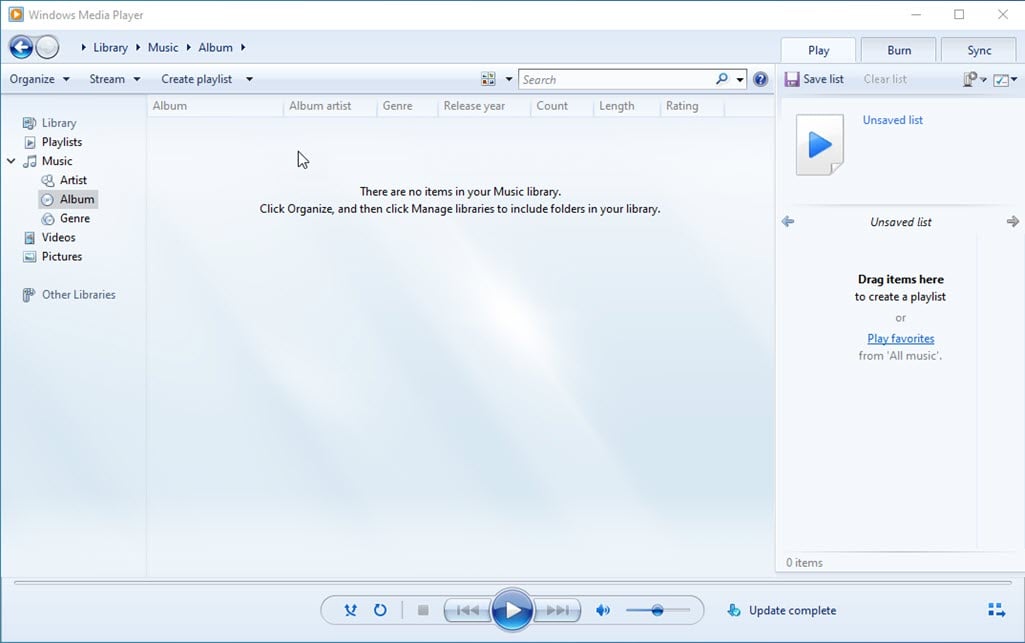Click the Unsaved list title link

click(x=892, y=120)
